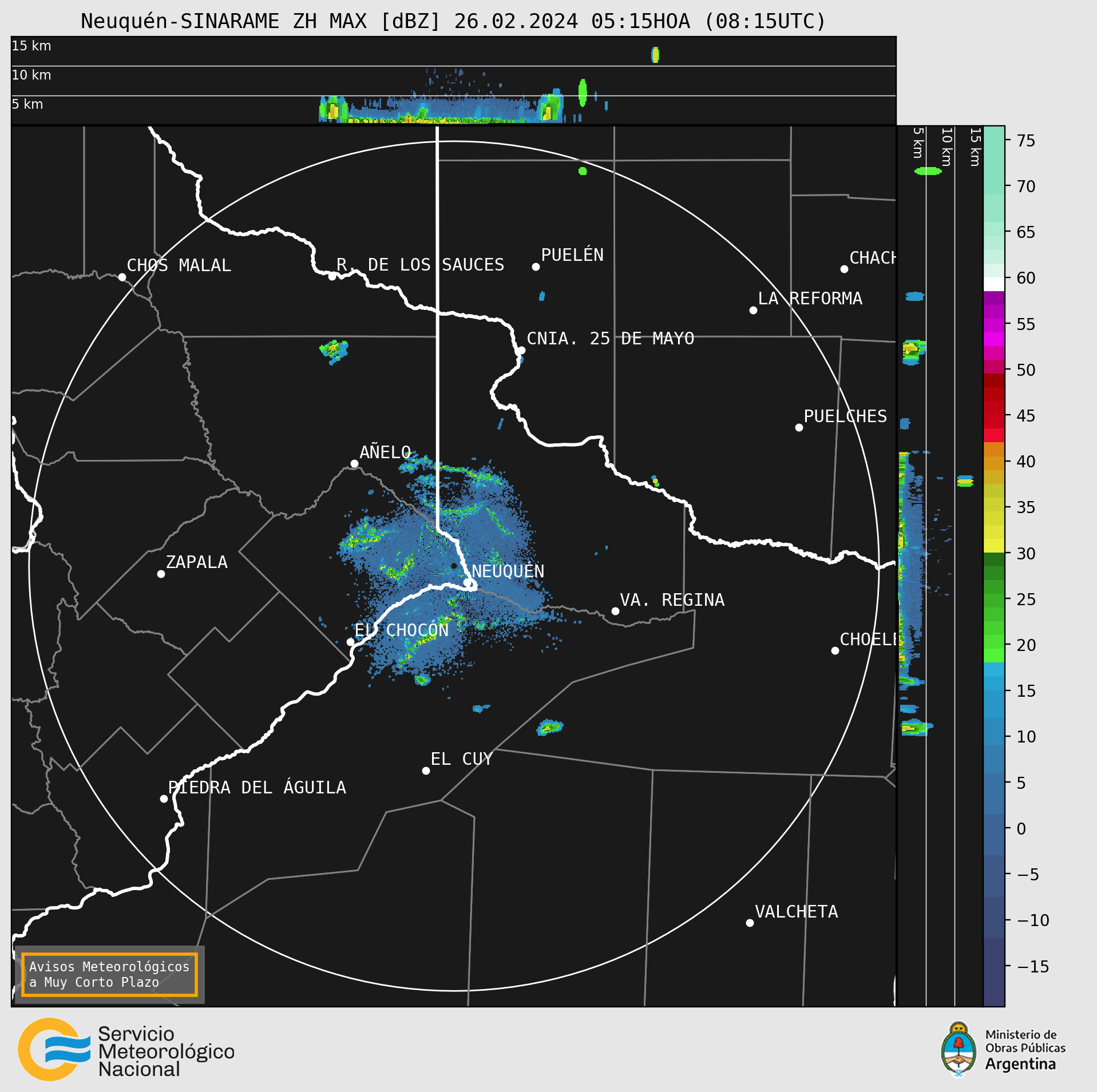
Task: Click the −15 dBZ scale label
Action: coord(1033,967)
